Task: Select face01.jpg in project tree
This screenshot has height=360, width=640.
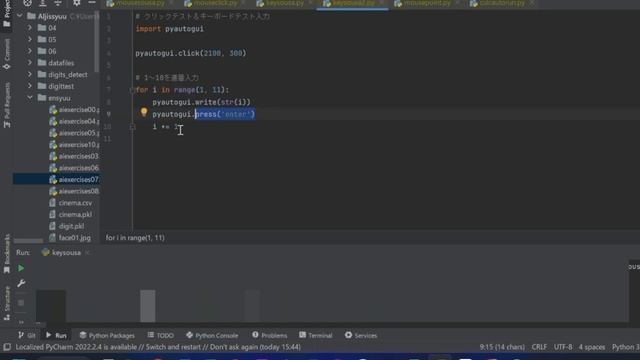Action: click(70, 238)
